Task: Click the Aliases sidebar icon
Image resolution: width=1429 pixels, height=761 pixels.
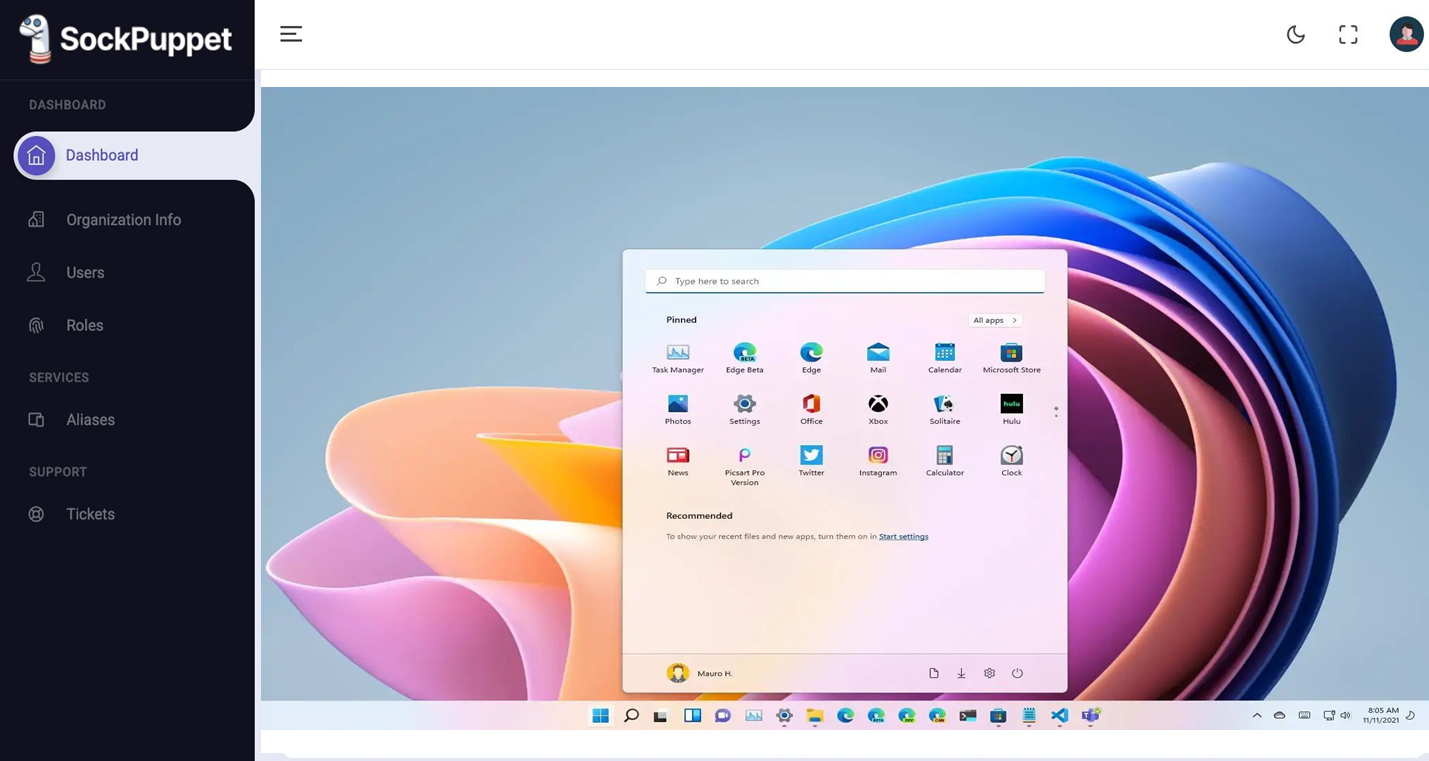Action: (x=36, y=420)
